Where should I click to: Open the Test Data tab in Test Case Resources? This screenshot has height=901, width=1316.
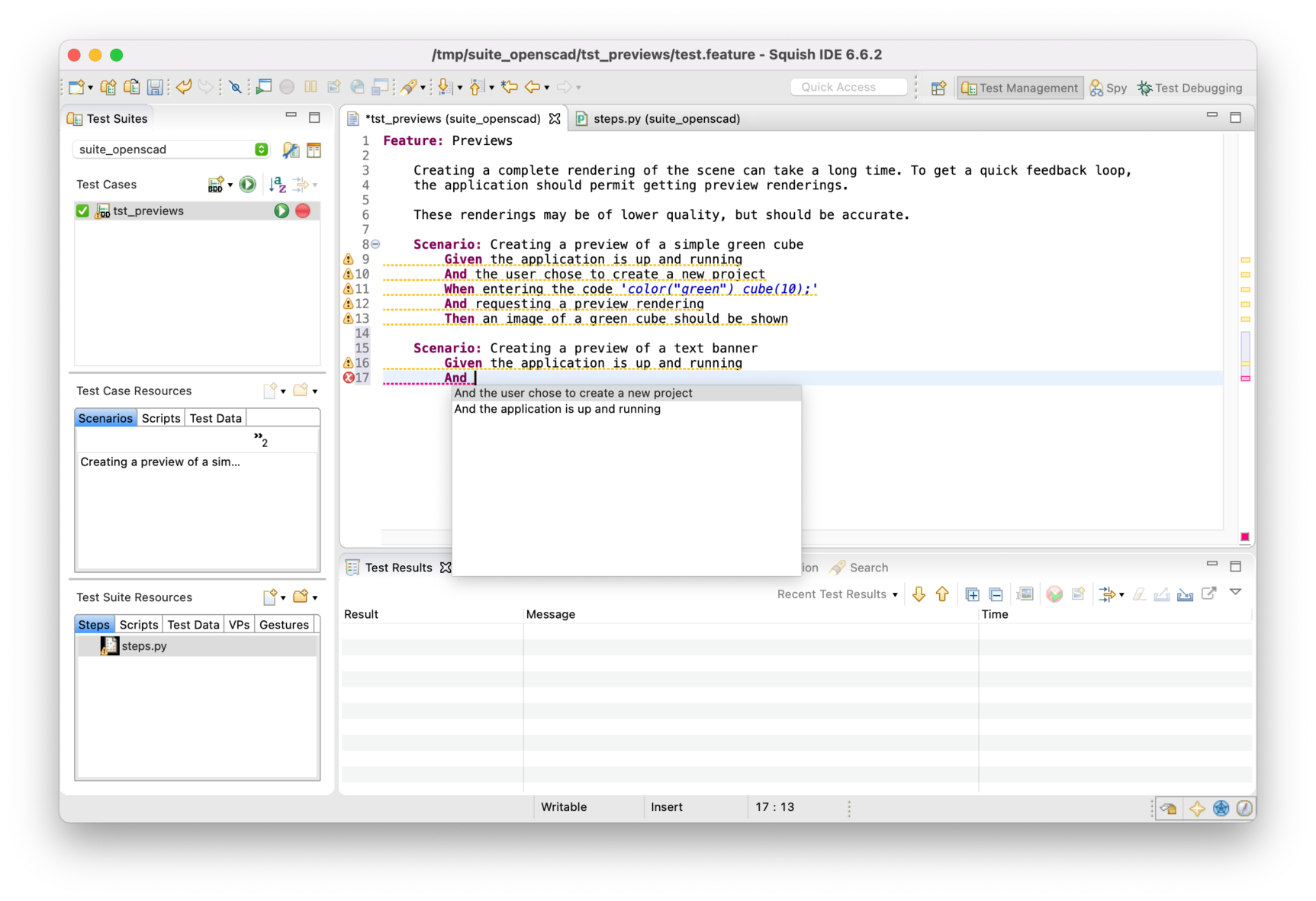click(215, 418)
